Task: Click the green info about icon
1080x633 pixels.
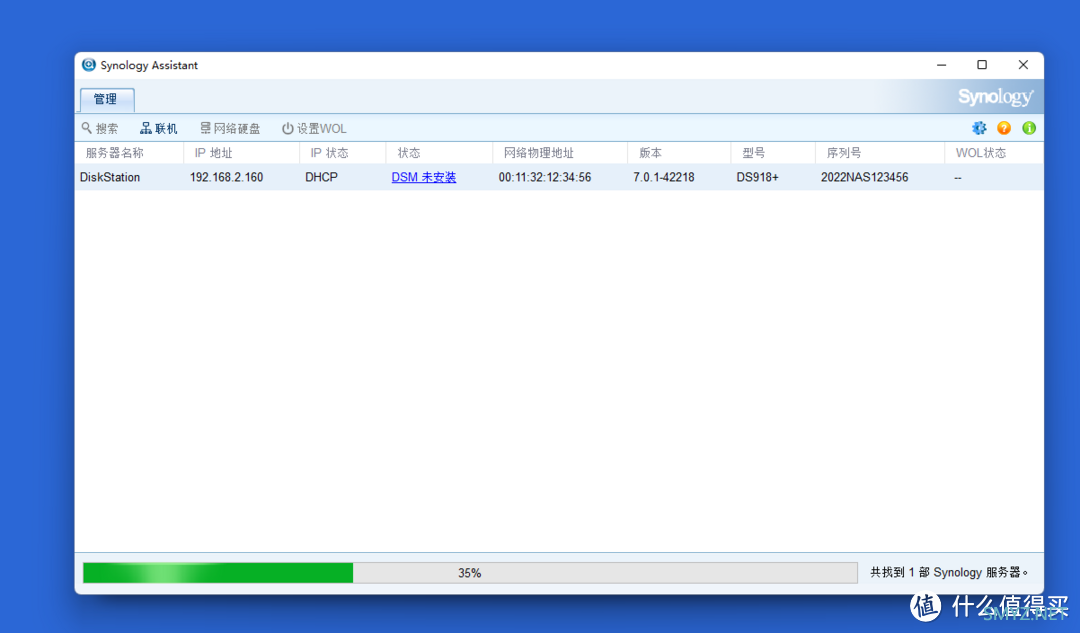Action: point(1029,128)
